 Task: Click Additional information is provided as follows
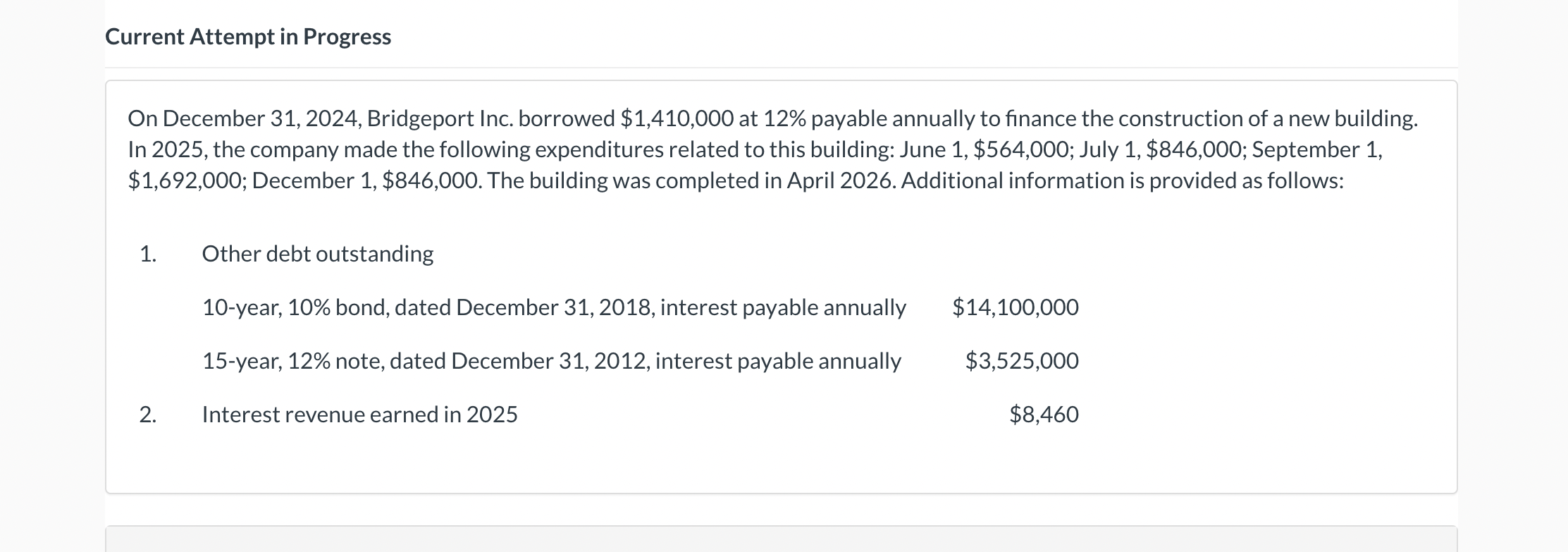pyautogui.click(x=1123, y=180)
